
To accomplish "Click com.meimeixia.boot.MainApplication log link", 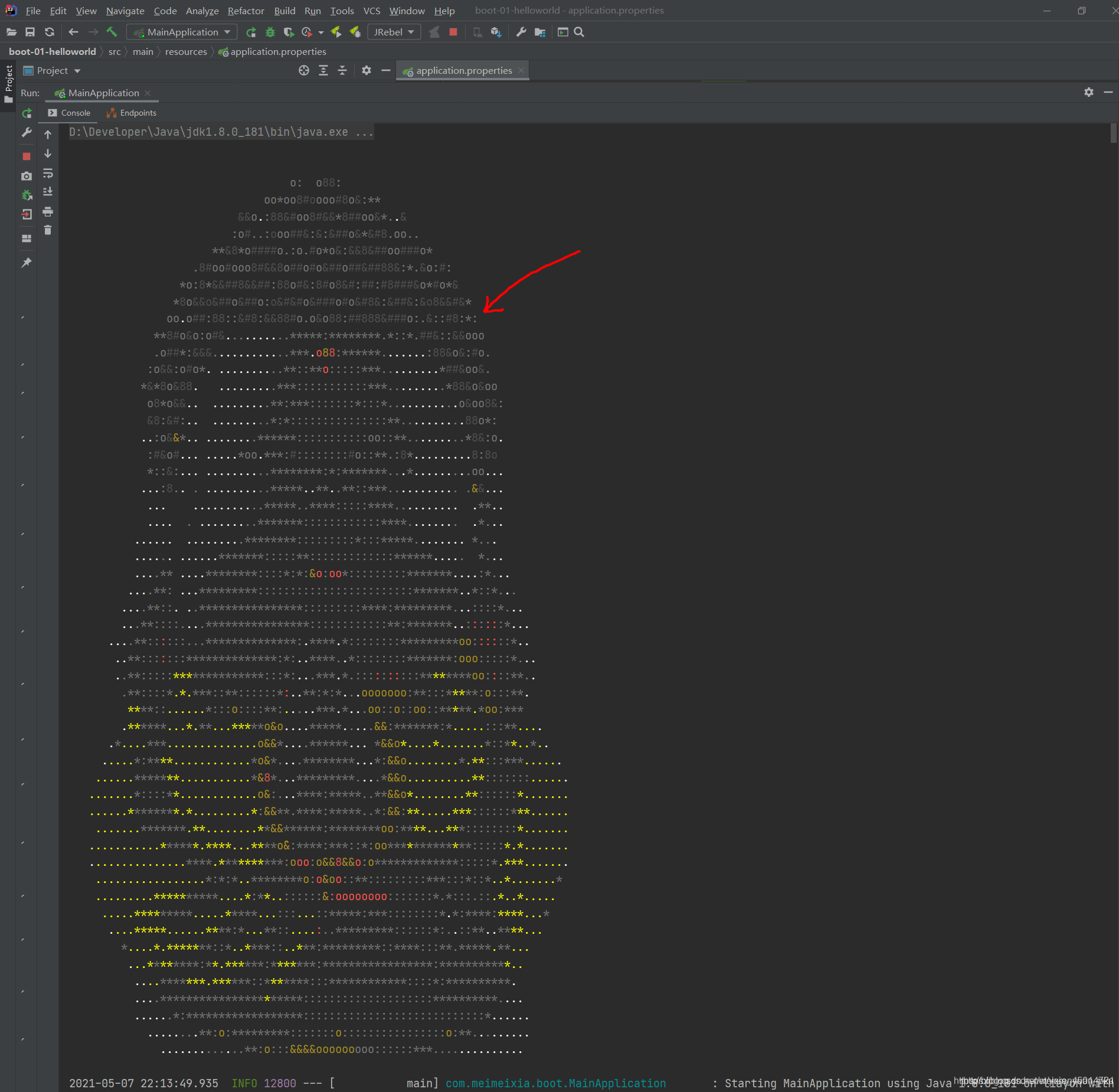I will [x=555, y=1083].
